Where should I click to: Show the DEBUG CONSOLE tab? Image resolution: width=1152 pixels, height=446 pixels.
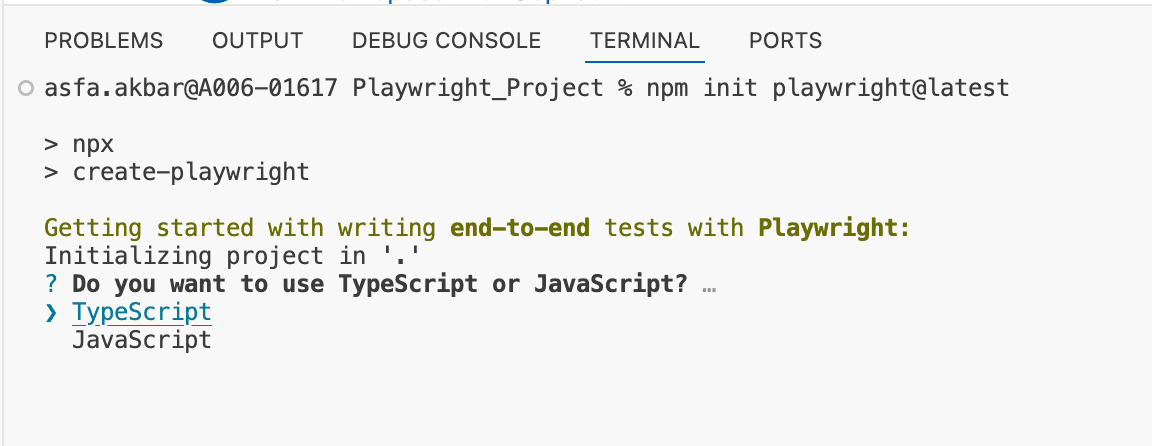pyautogui.click(x=446, y=41)
